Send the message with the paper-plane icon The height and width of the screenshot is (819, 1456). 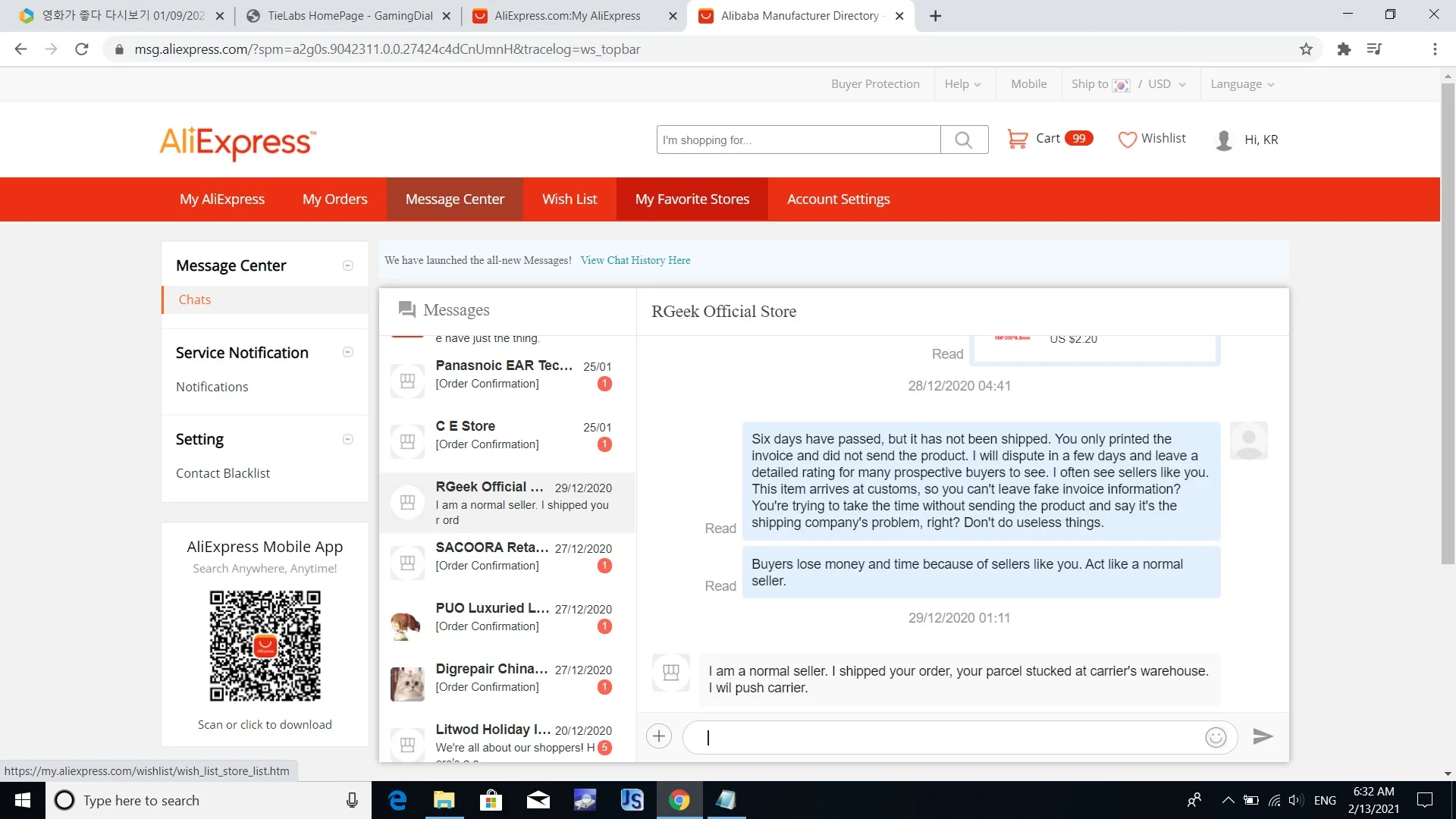coord(1262,736)
